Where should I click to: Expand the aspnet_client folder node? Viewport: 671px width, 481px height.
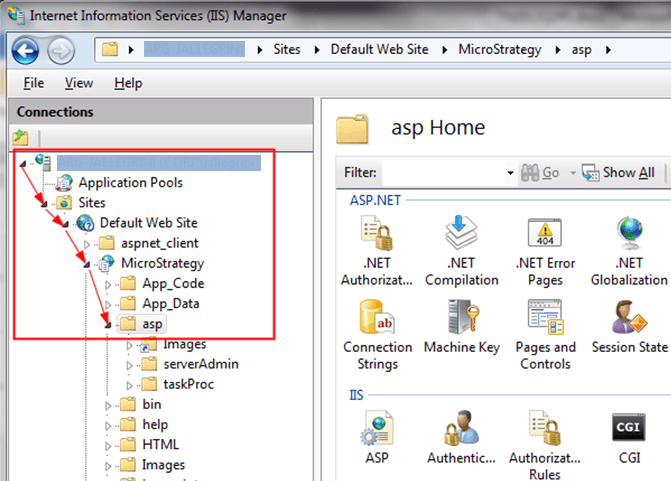(87, 244)
